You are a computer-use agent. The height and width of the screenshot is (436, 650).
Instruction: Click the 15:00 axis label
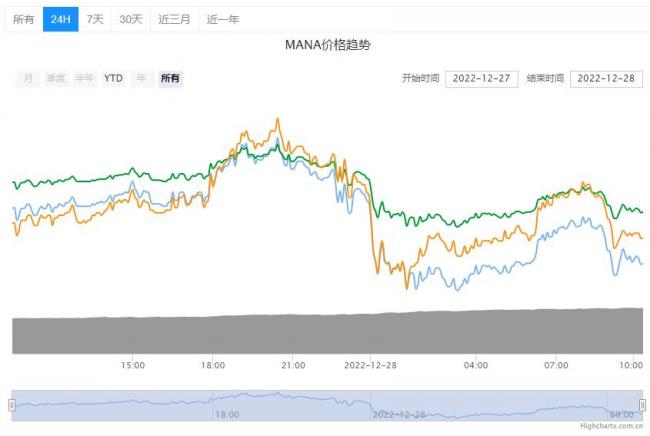click(133, 365)
